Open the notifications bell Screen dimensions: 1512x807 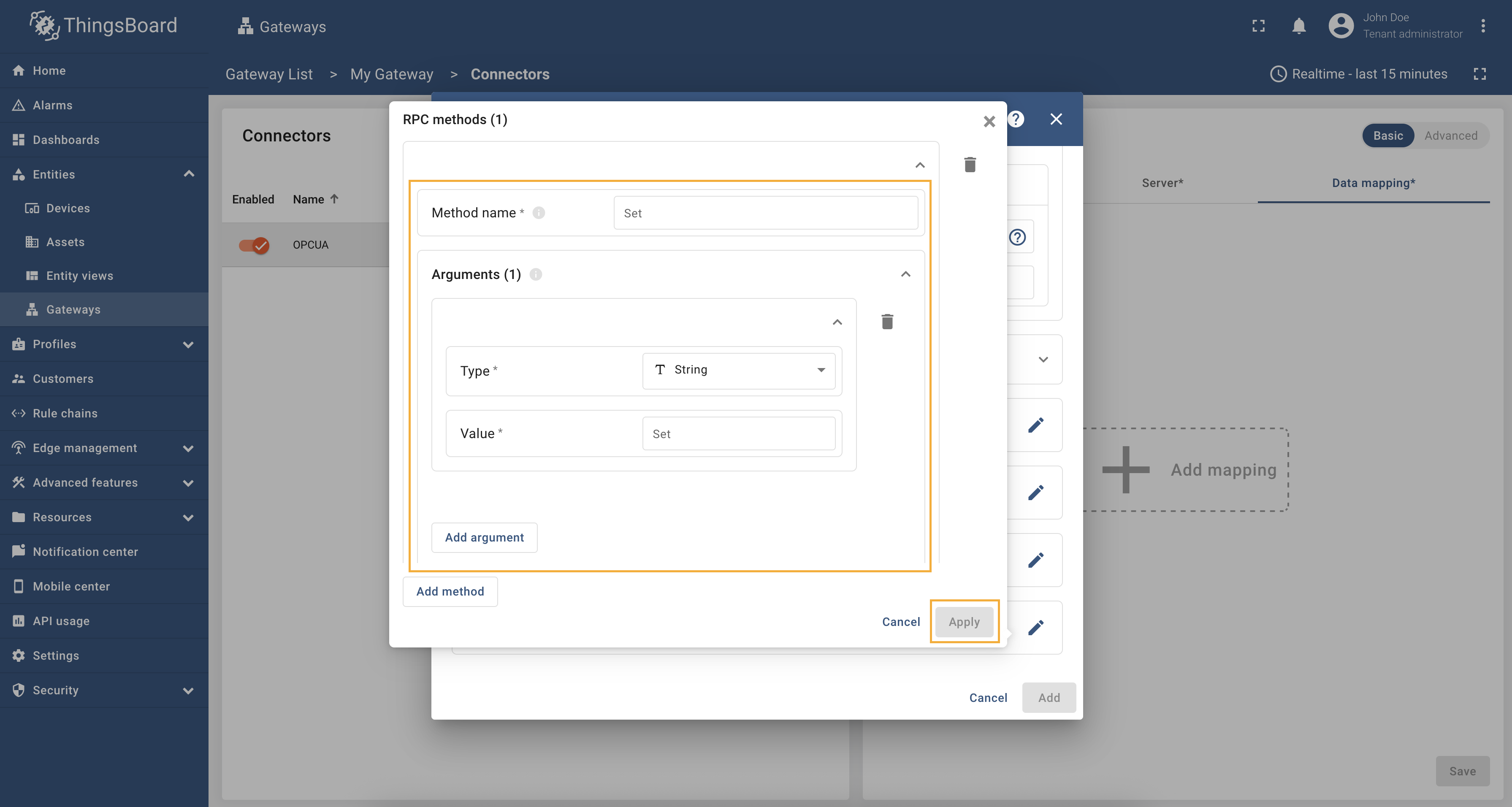click(1298, 26)
